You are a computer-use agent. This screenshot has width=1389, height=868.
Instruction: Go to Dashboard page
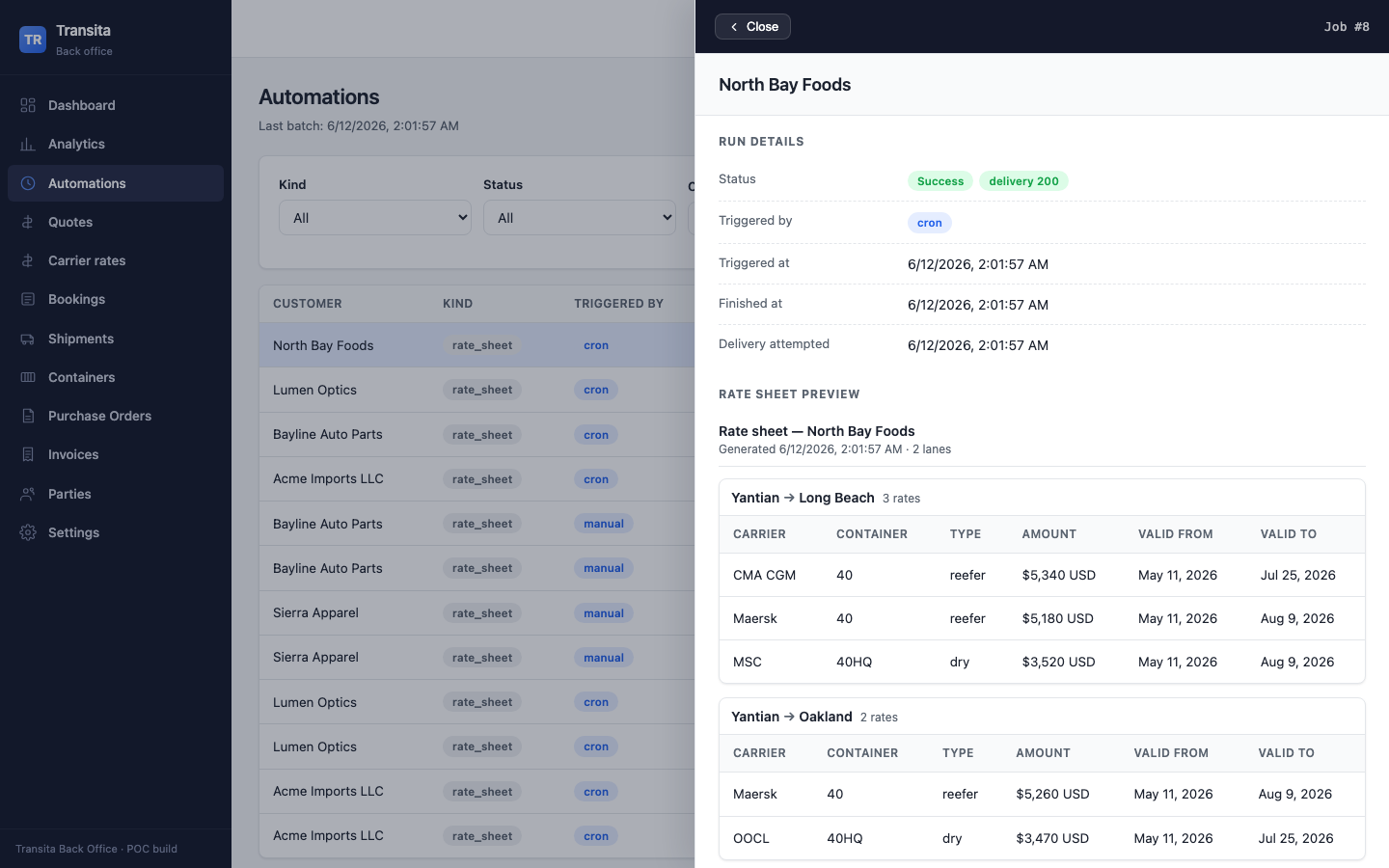[x=116, y=105]
